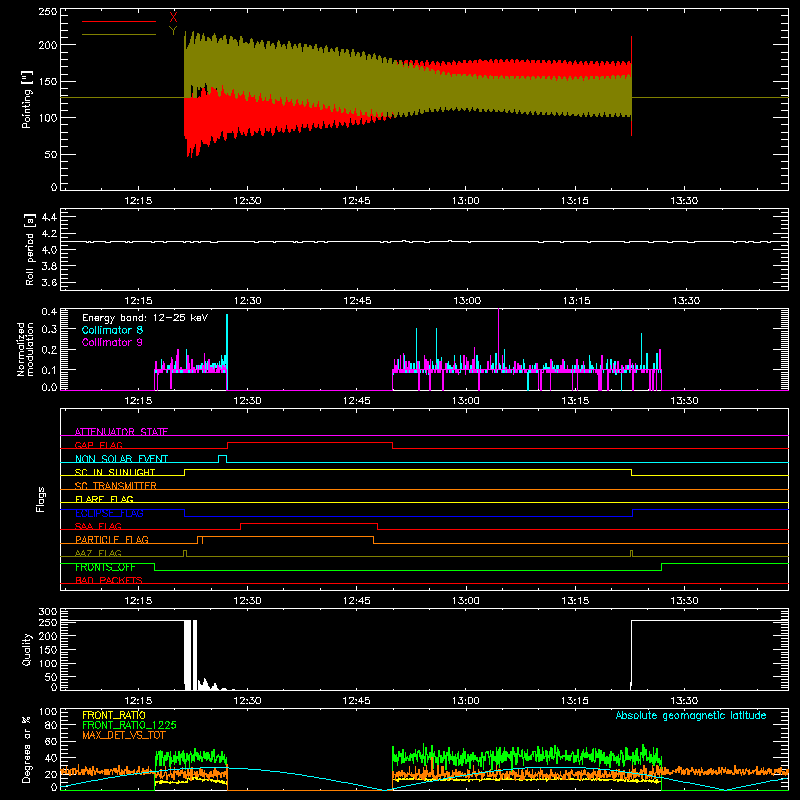
Task: Click the "Roll period [s]" axis title
Action: (30, 249)
